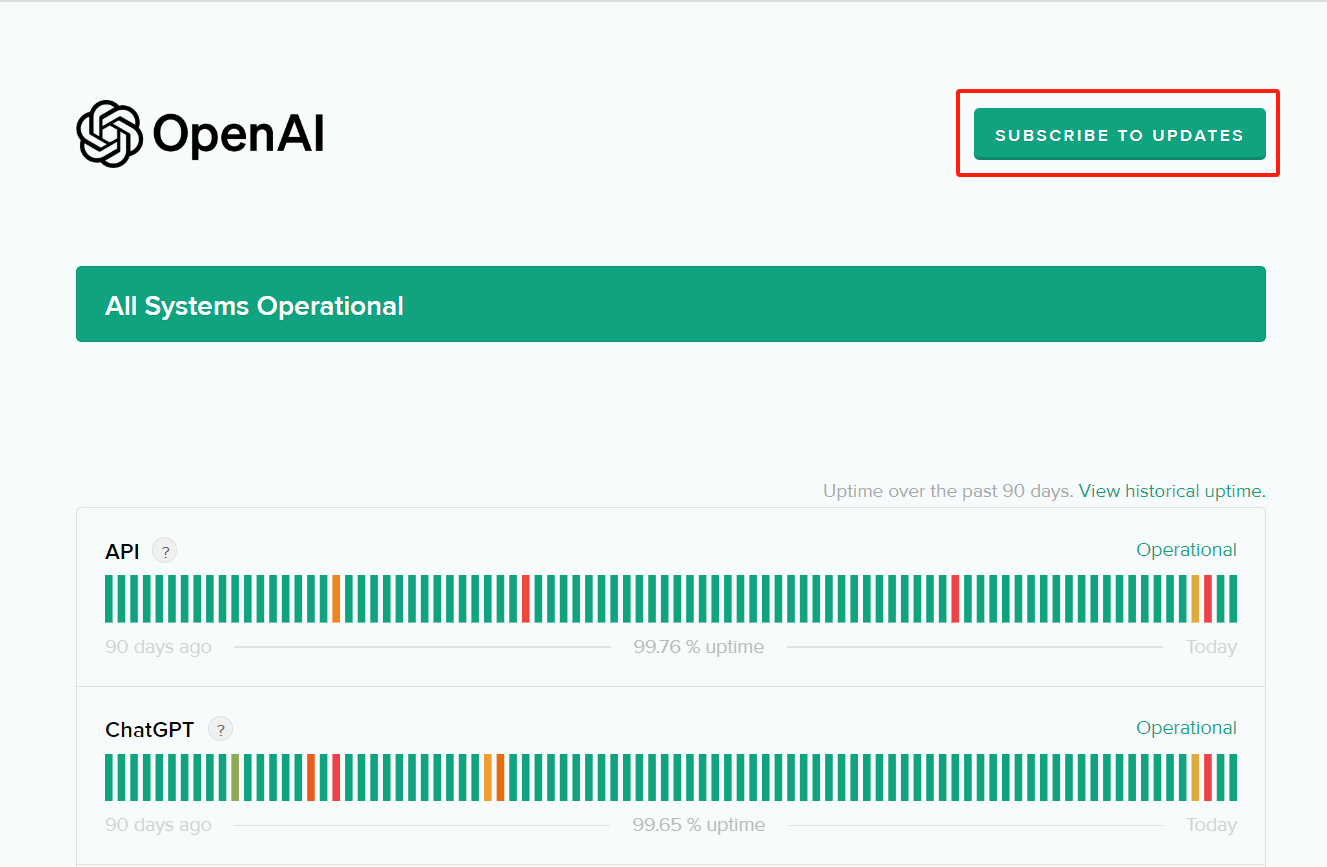
Task: Click the API component name
Action: click(x=122, y=551)
